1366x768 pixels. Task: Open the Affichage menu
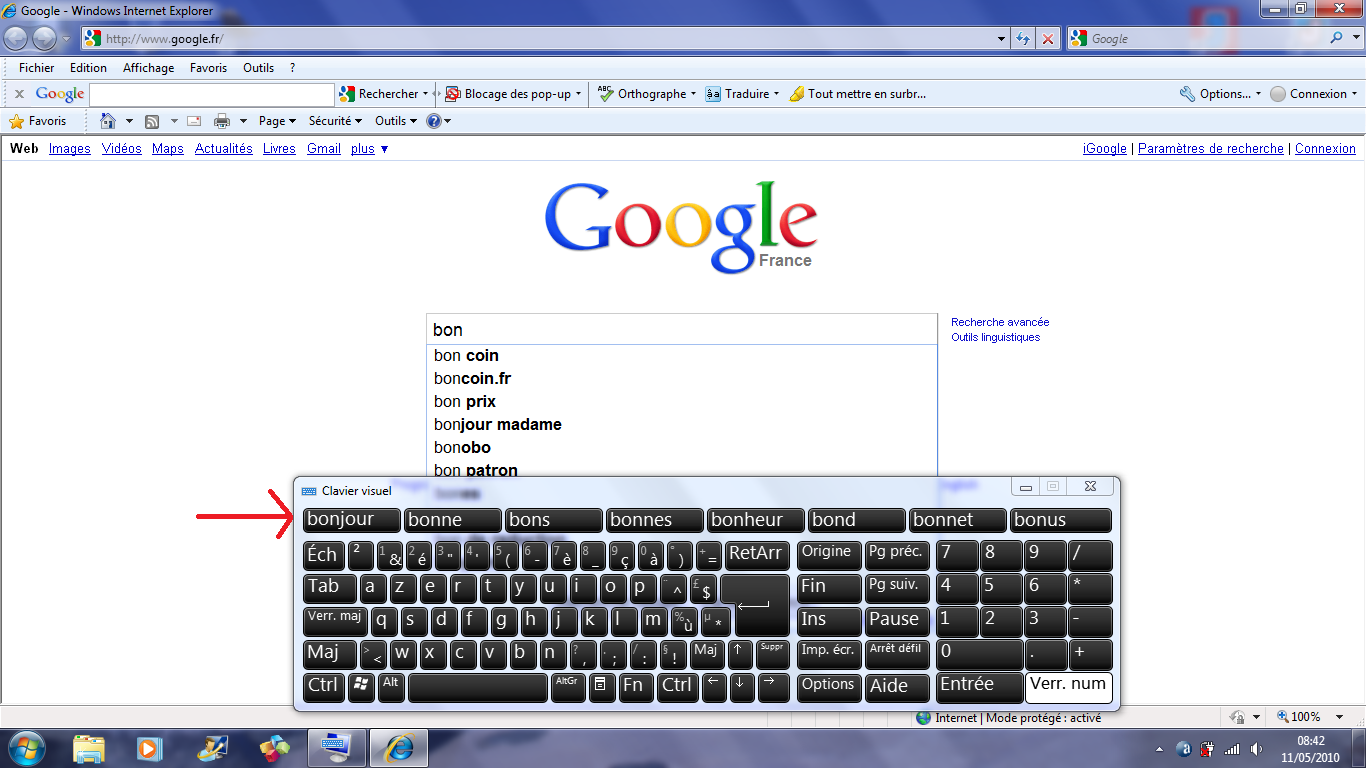point(148,68)
